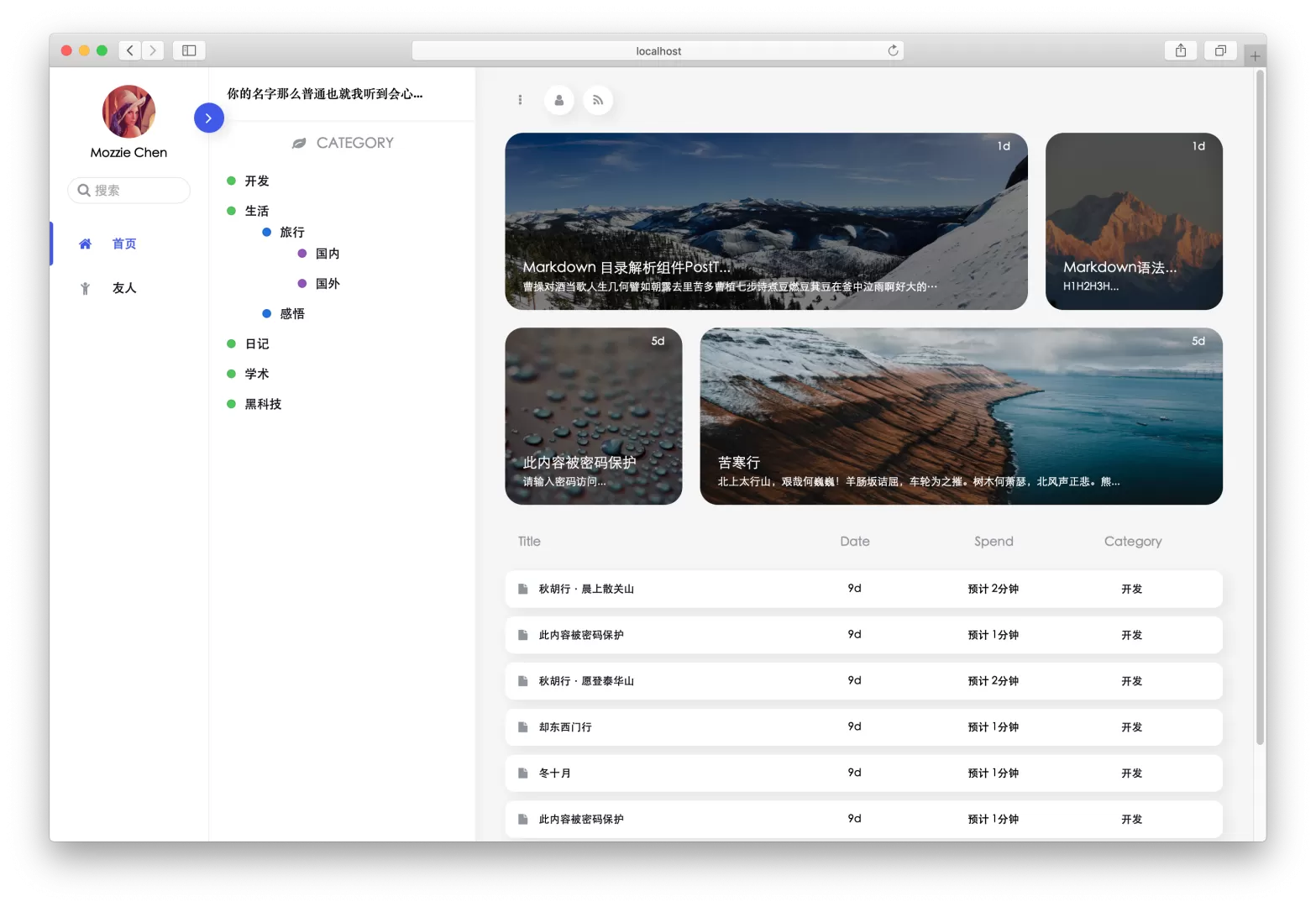Viewport: 1316px width, 907px height.
Task: Click the blue arrow collapse button
Action: click(209, 118)
